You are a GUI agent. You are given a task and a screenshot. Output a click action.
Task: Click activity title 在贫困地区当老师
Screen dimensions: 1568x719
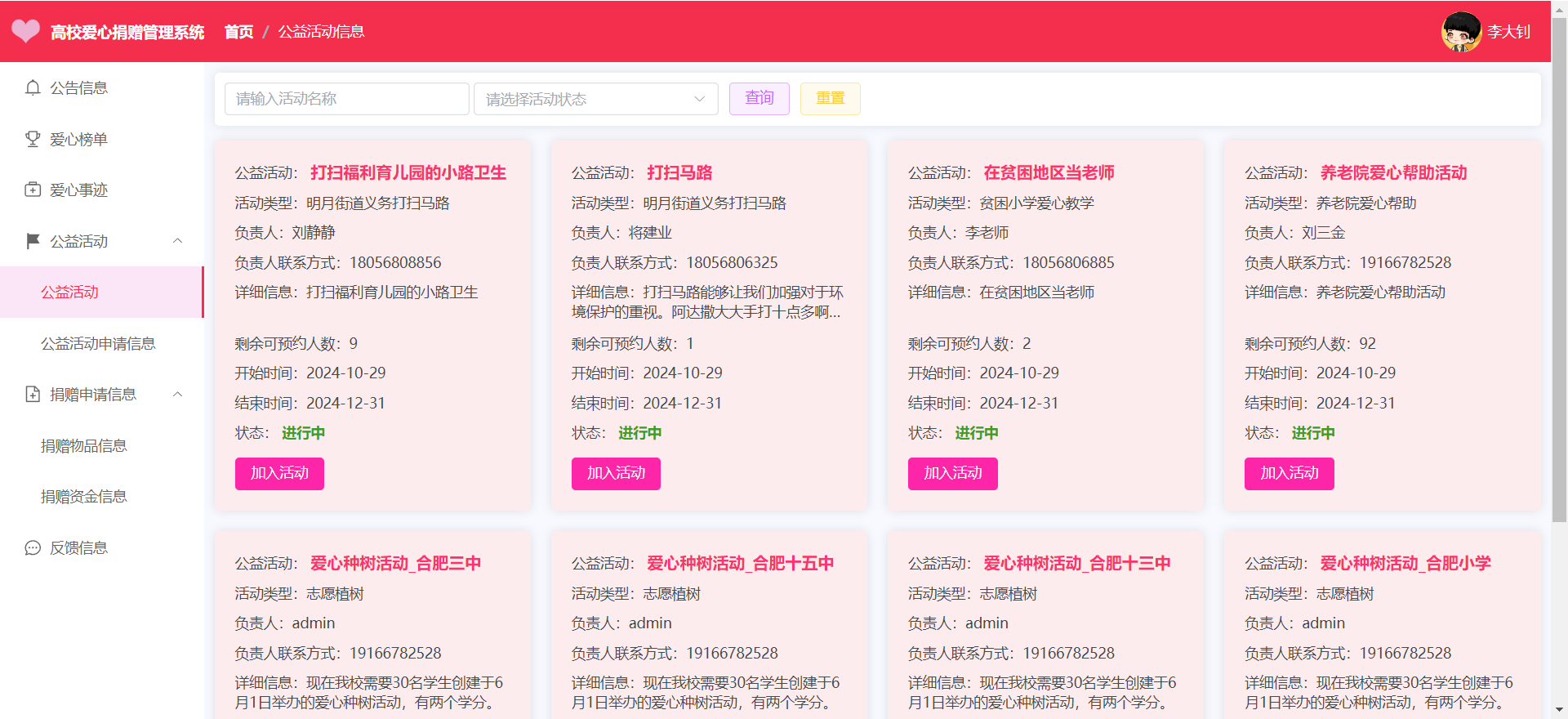tap(1049, 172)
